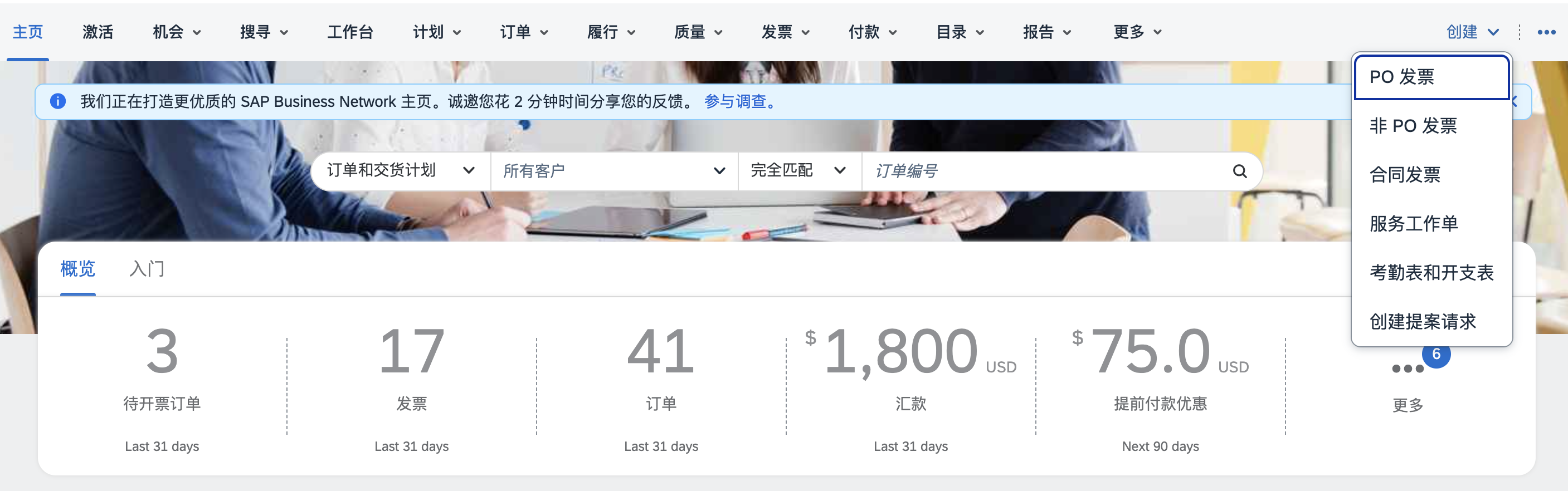Image resolution: width=1568 pixels, height=491 pixels.
Task: Choose 服务工作单 from the menu
Action: (1414, 224)
